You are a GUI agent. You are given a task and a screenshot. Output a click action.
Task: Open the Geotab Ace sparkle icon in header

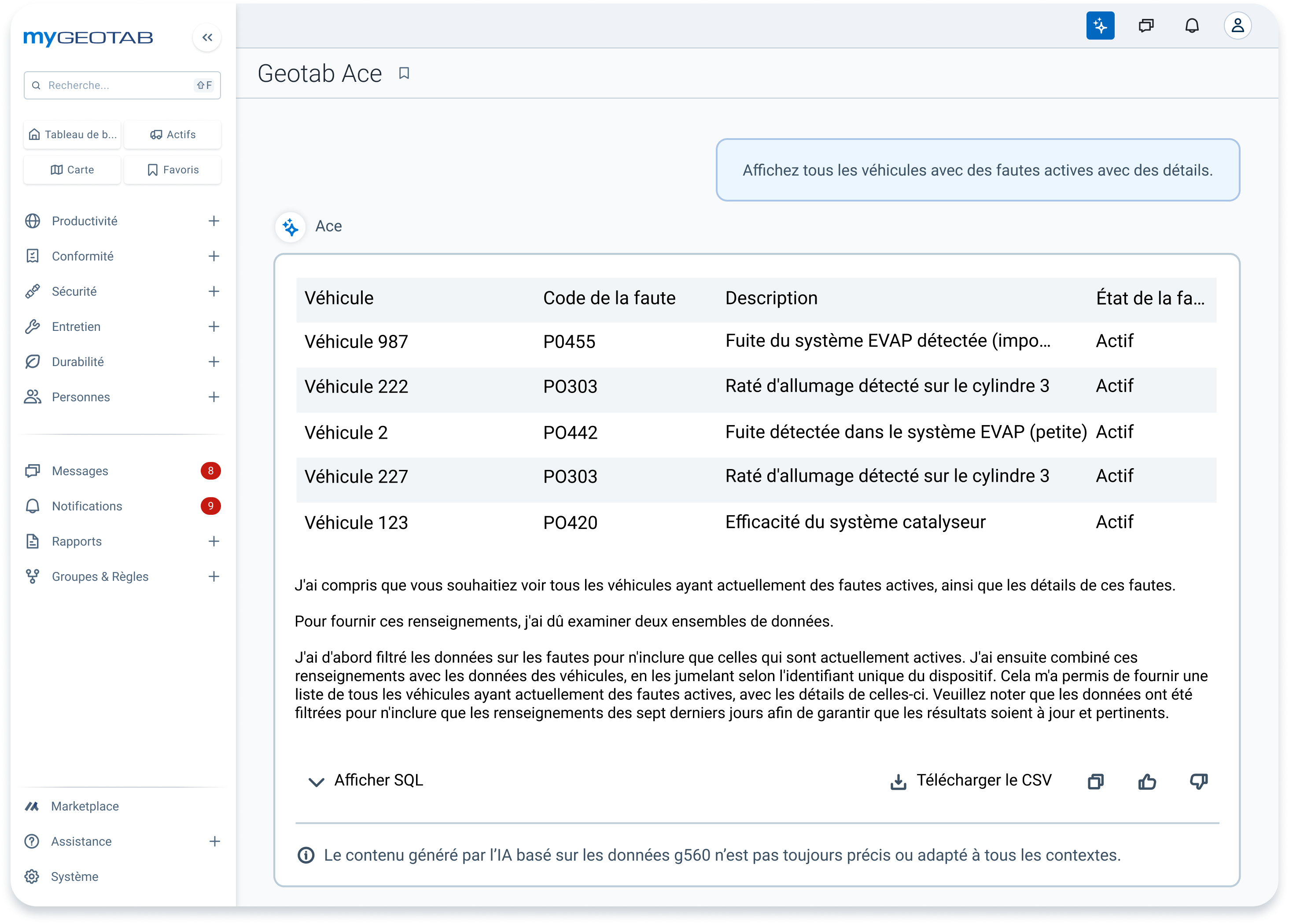click(1100, 26)
